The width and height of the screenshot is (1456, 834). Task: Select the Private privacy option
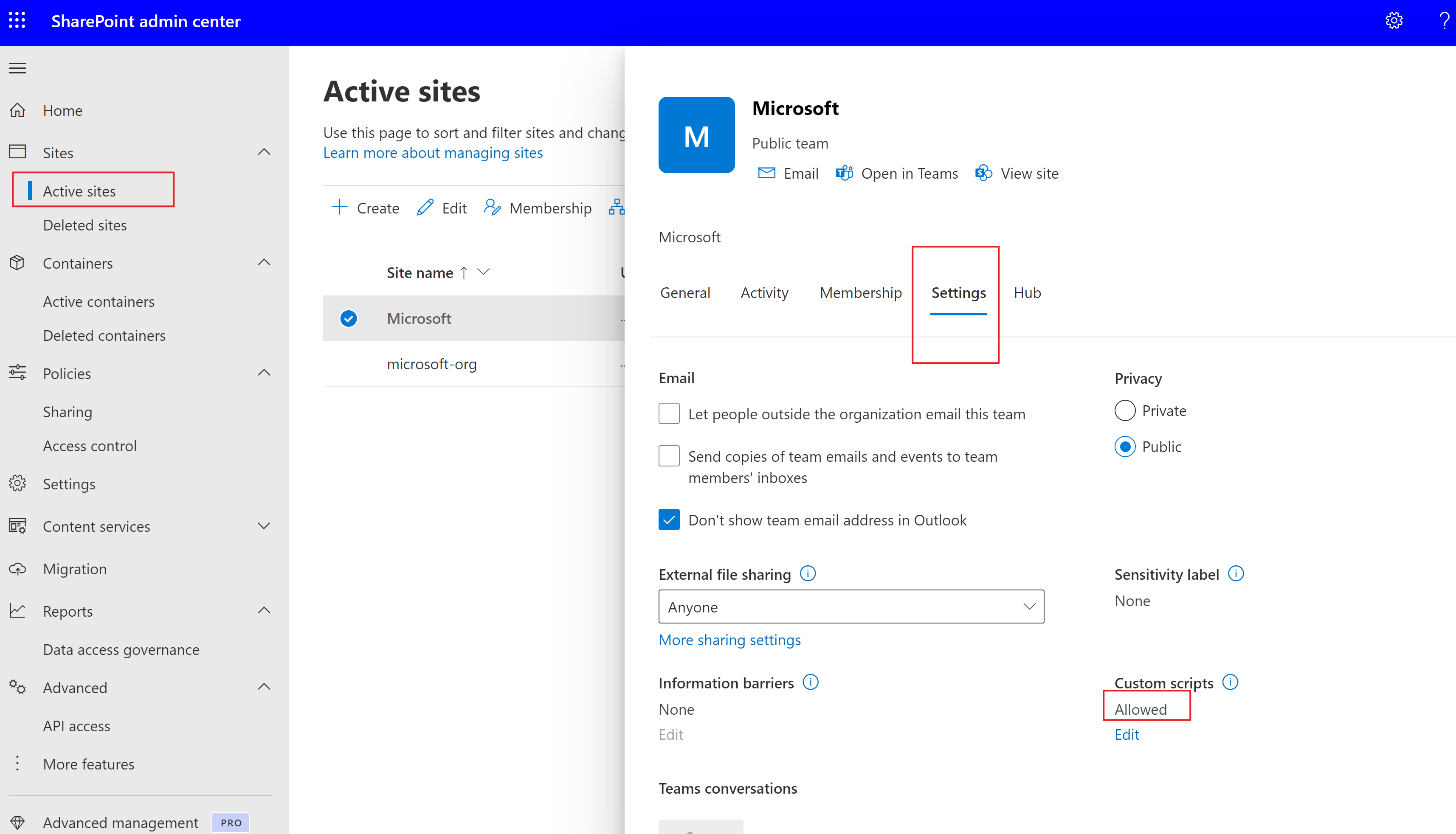[1125, 410]
